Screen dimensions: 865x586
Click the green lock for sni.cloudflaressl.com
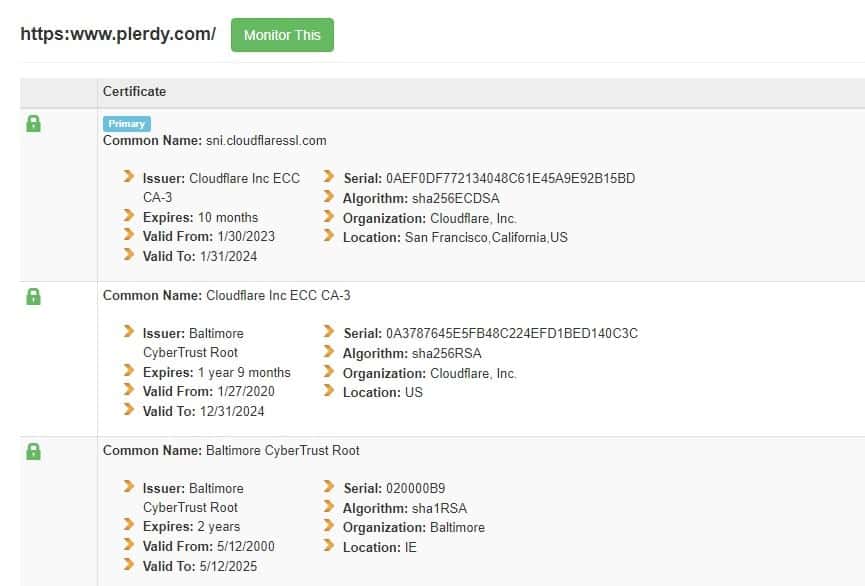pyautogui.click(x=33, y=124)
